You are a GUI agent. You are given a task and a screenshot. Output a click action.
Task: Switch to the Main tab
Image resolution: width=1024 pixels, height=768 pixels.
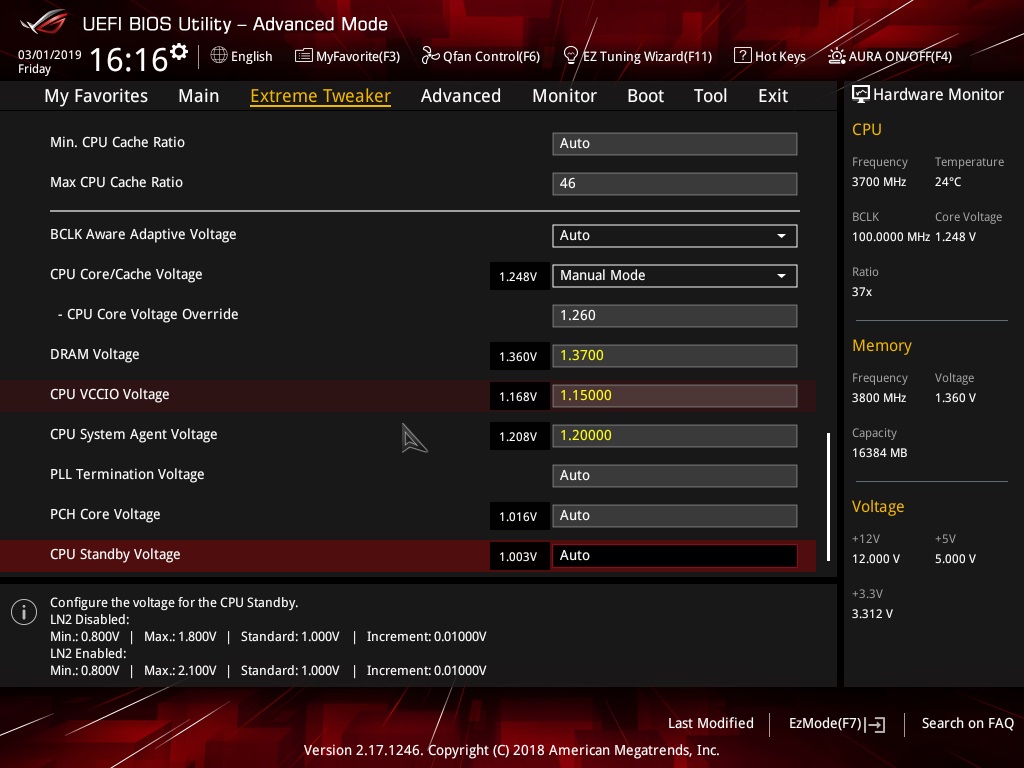point(199,96)
